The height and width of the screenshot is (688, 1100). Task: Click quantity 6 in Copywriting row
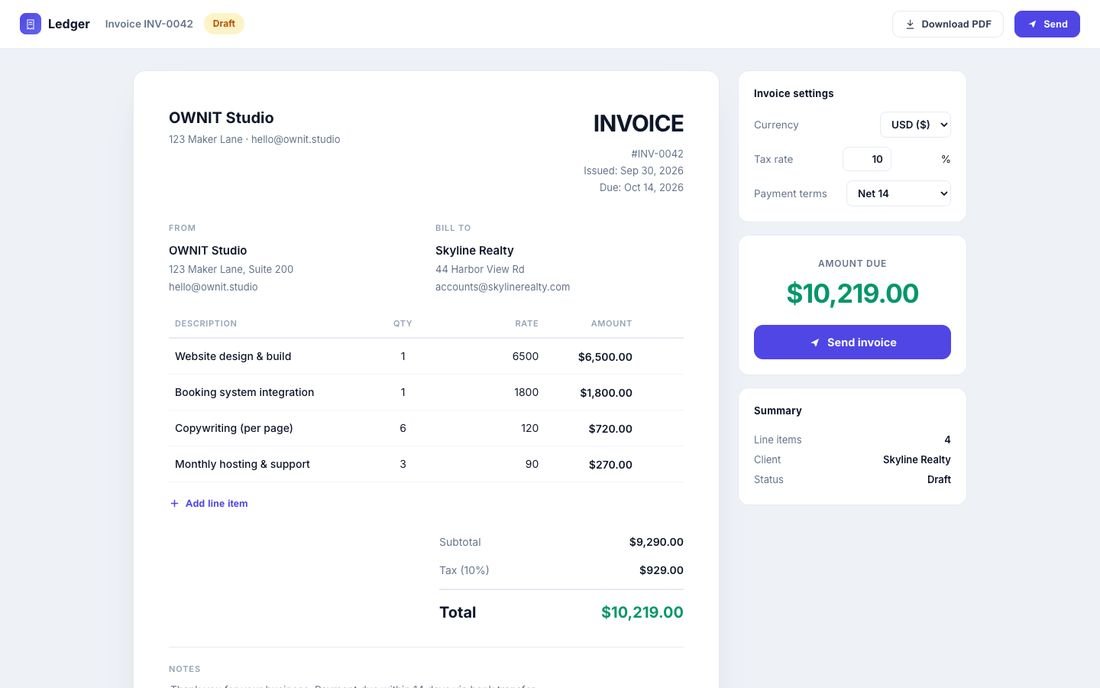pos(403,428)
